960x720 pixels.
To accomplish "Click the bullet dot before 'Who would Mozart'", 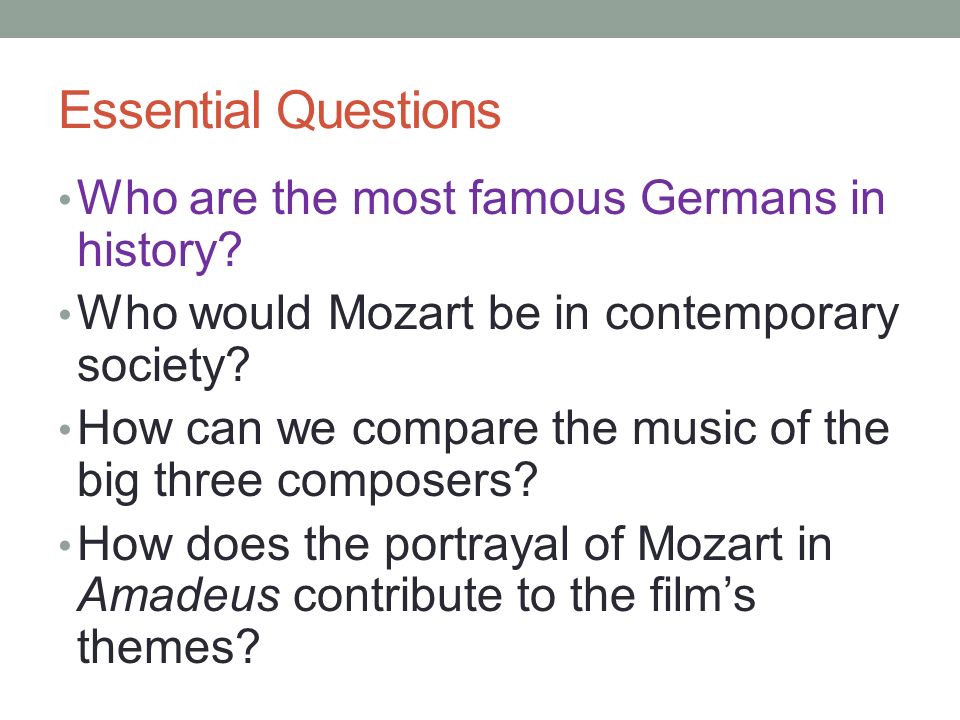I will click(x=66, y=315).
